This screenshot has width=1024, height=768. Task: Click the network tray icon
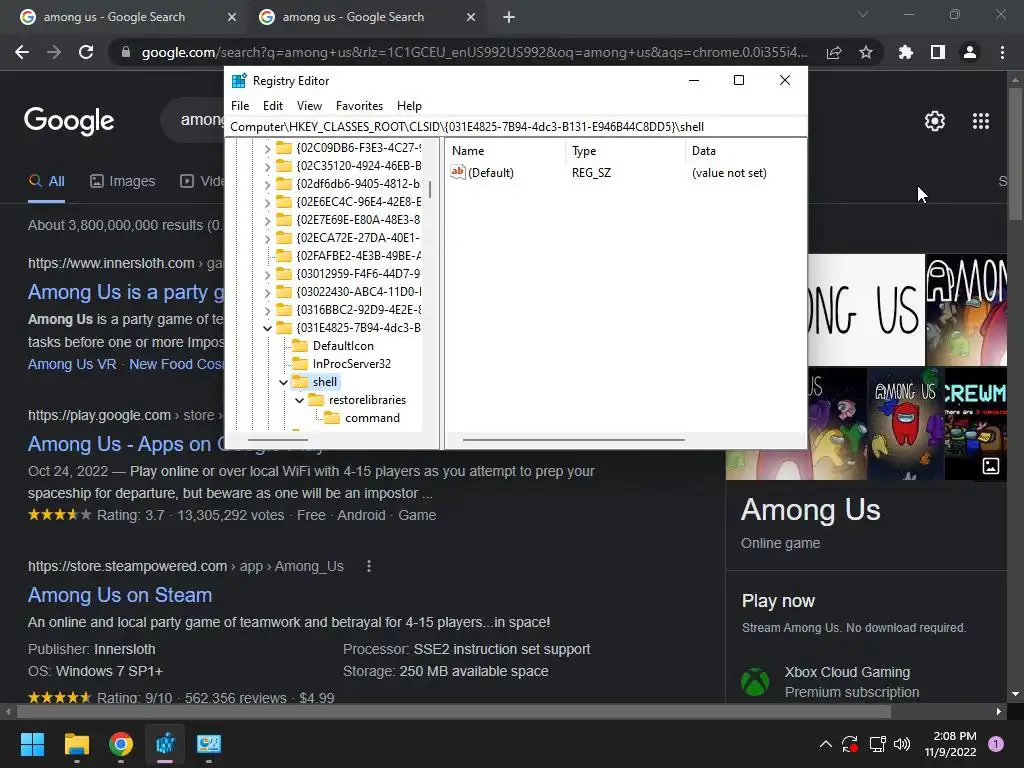tap(877, 744)
